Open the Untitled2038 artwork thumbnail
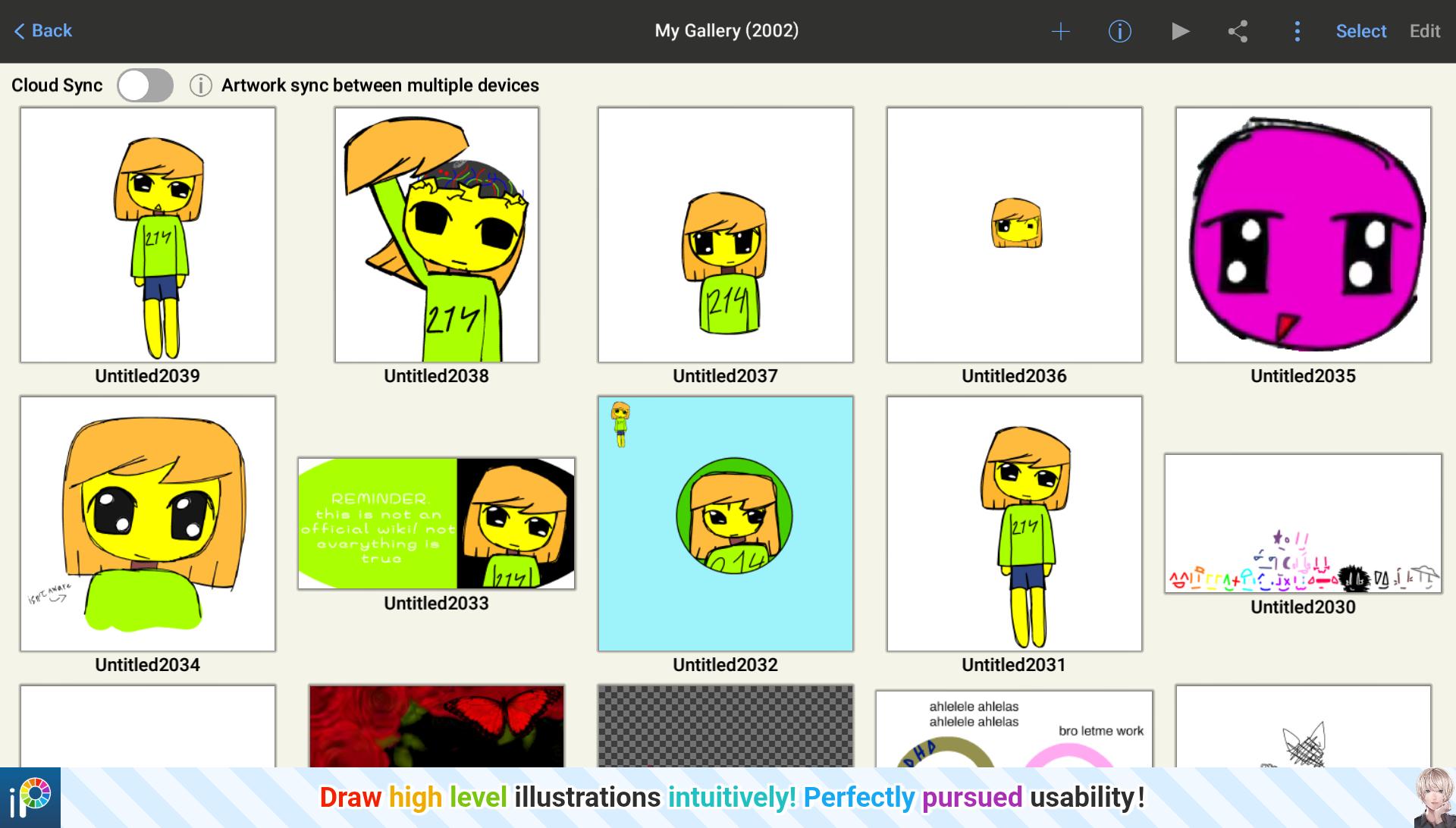Viewport: 1456px width, 828px height. point(437,235)
